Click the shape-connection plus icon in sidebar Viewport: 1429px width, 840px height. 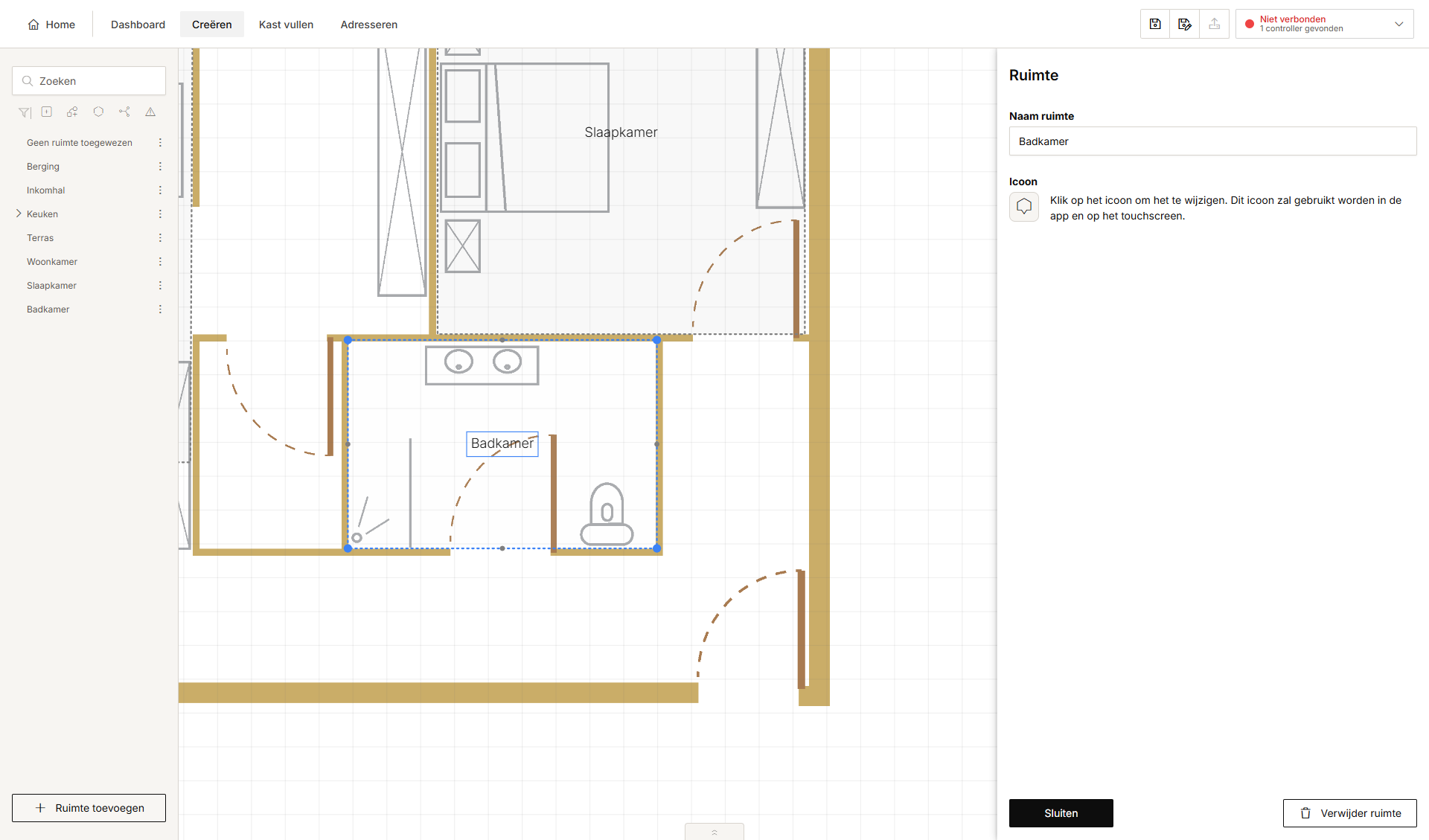point(72,112)
